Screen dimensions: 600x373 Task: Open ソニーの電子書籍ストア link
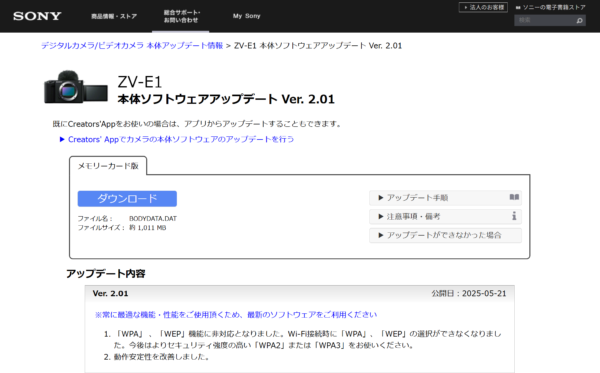point(554,7)
